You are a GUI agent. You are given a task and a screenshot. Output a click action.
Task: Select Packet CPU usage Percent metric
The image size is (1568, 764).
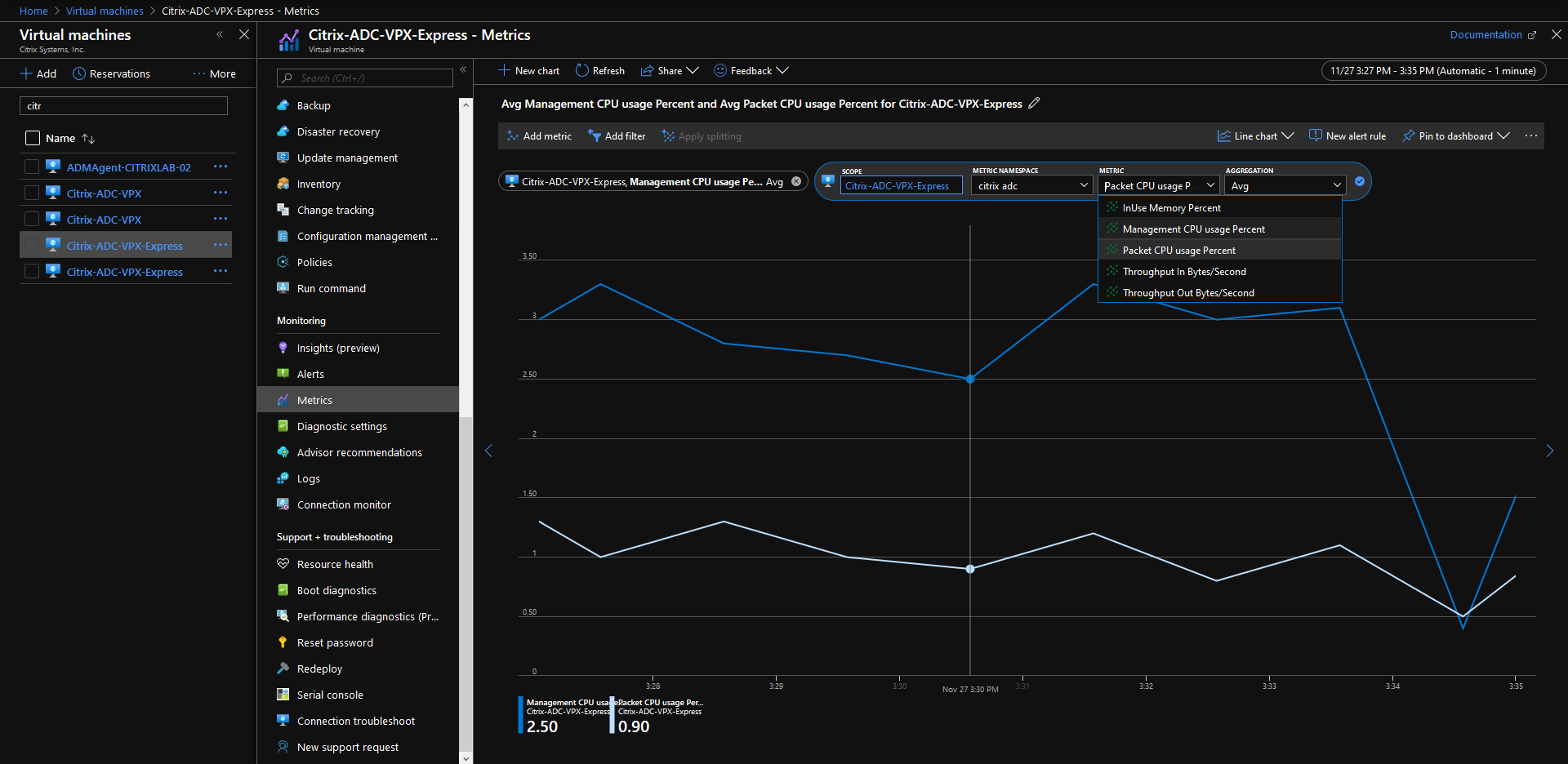pos(1219,250)
